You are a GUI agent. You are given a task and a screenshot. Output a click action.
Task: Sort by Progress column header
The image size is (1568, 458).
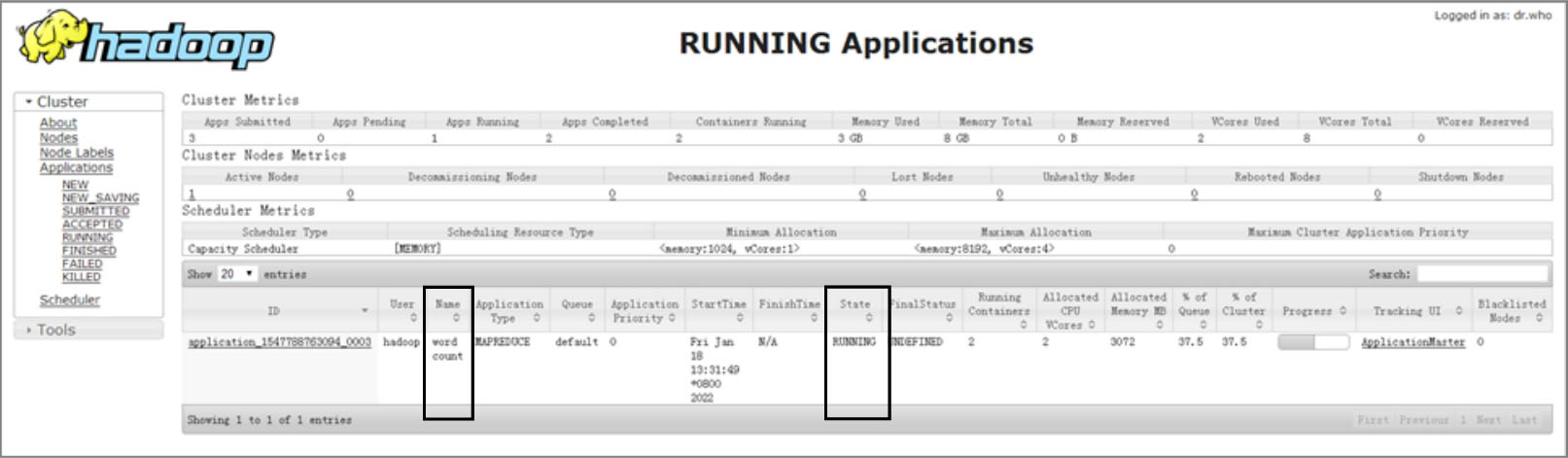[x=1313, y=311]
